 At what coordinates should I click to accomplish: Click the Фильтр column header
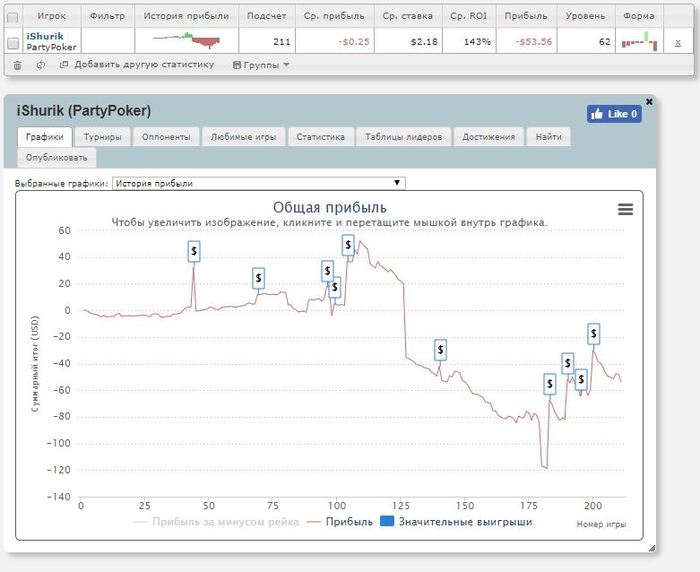[107, 16]
